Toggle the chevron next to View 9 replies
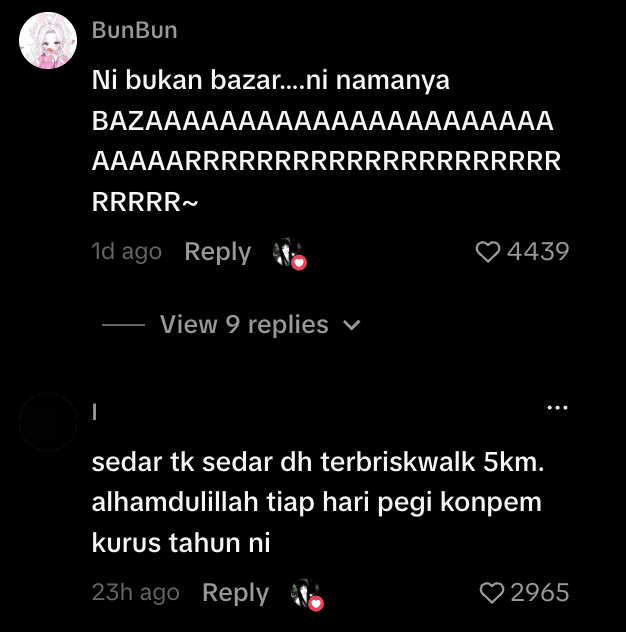 point(351,325)
